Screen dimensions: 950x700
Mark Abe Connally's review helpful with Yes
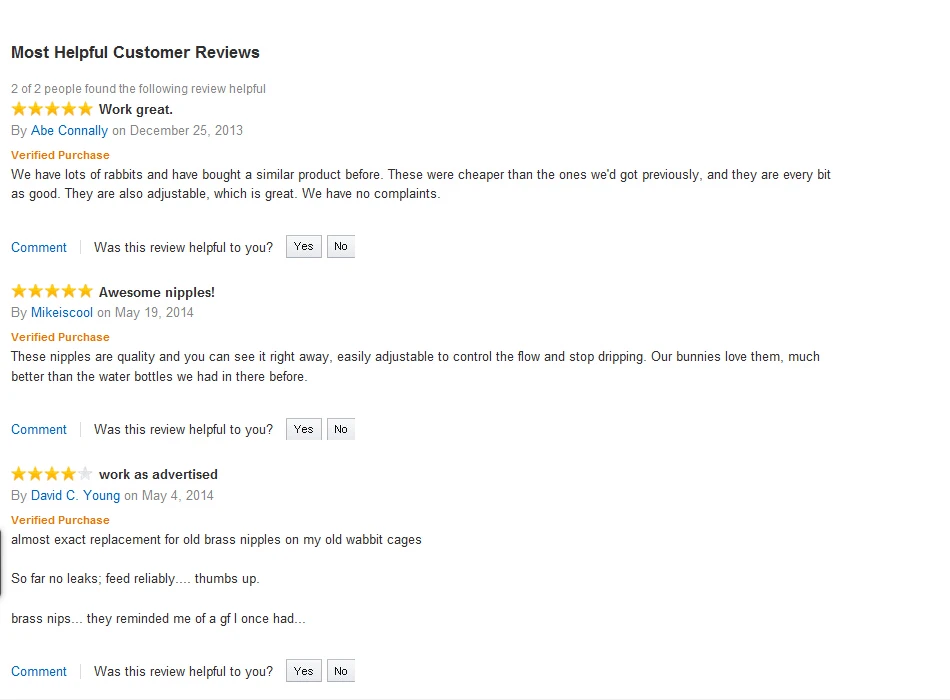[304, 247]
